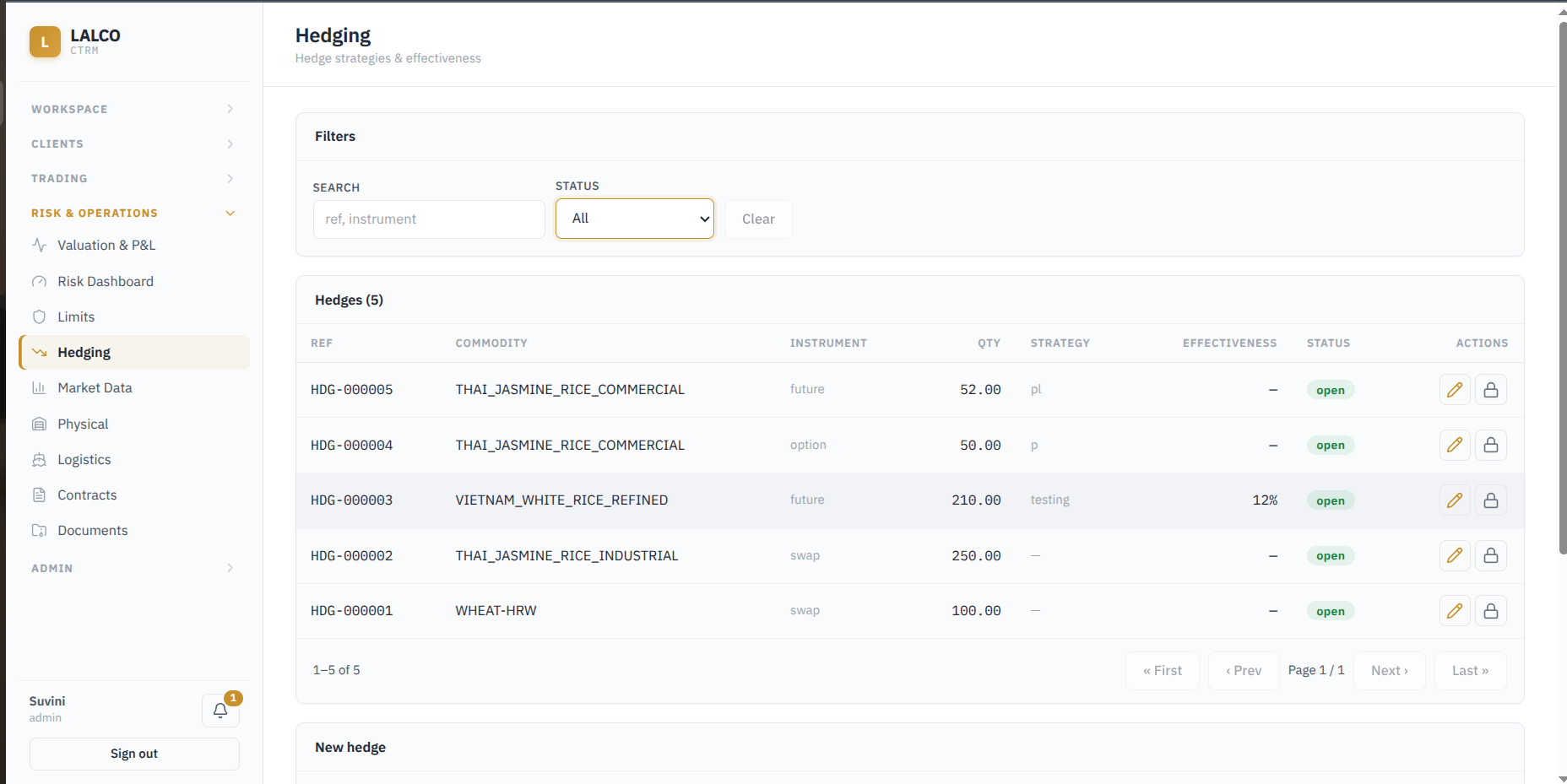
Task: Edit hedge HDG-000004 with pencil icon
Action: tap(1455, 445)
